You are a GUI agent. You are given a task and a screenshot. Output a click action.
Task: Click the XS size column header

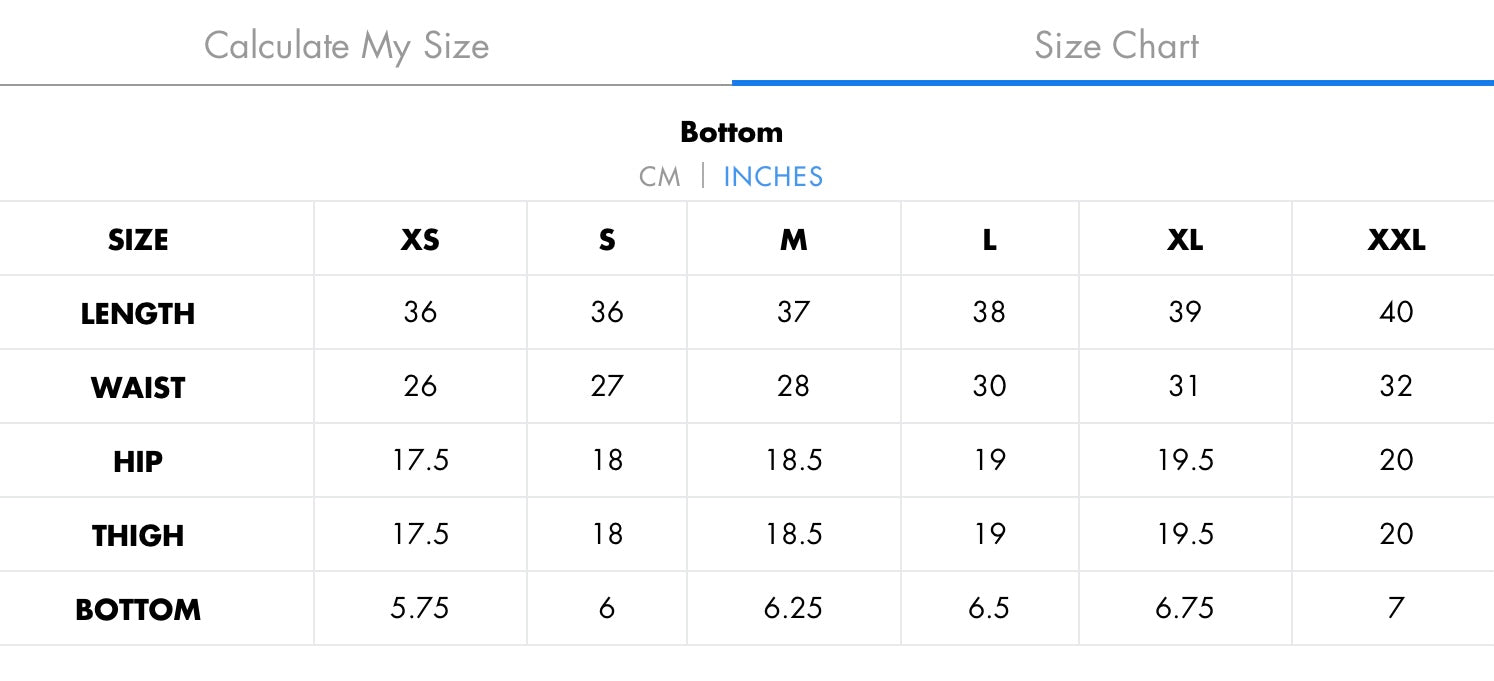coord(420,240)
